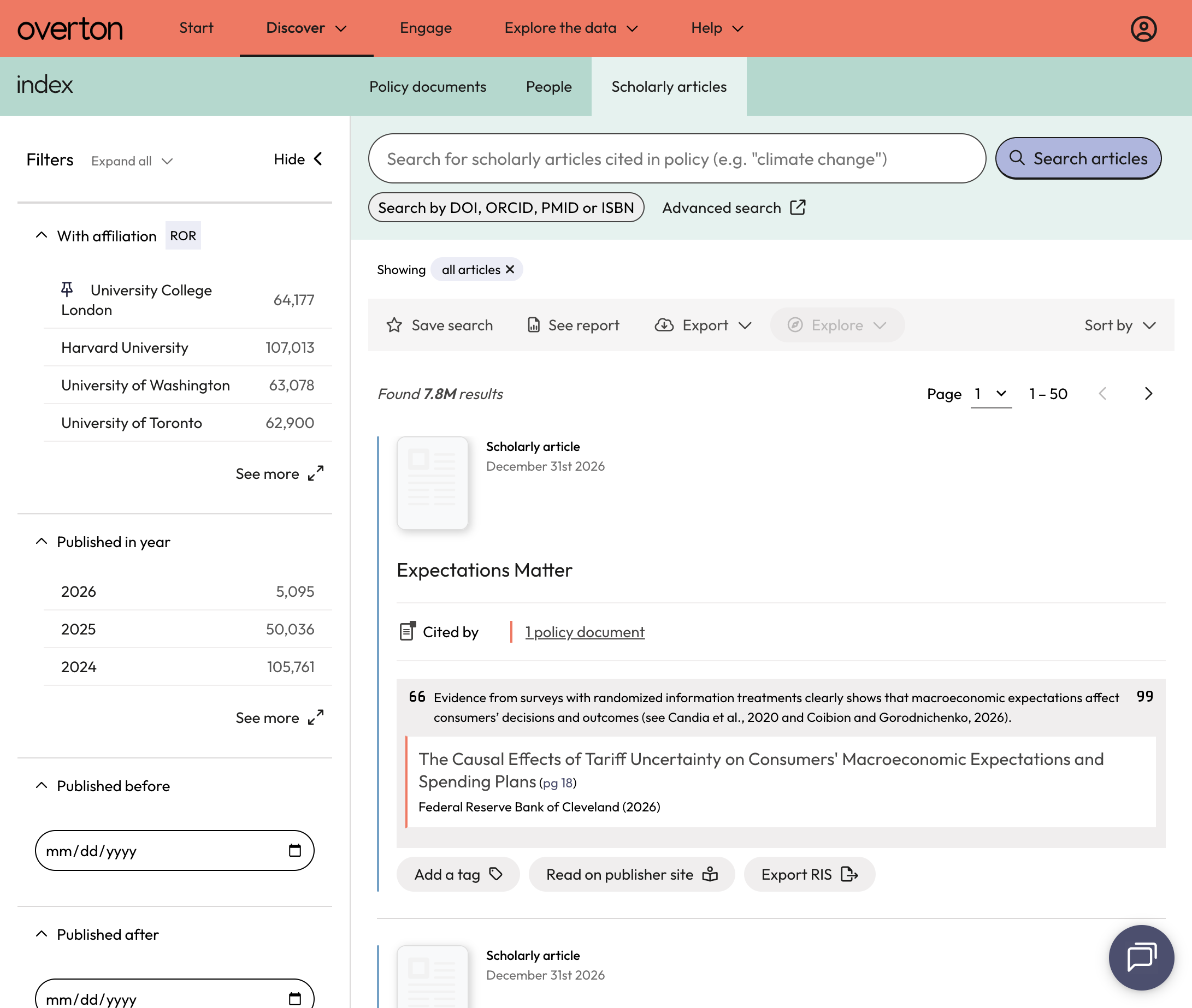Click the ROR badge next to With affiliation
Screen dimensions: 1192x1008
tap(183, 235)
